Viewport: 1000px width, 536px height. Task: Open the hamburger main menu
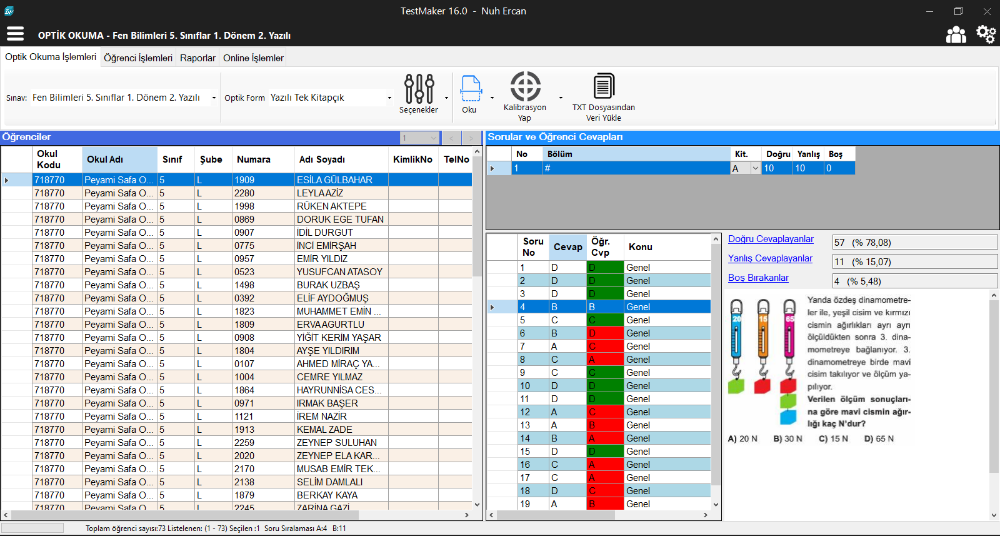tap(15, 34)
